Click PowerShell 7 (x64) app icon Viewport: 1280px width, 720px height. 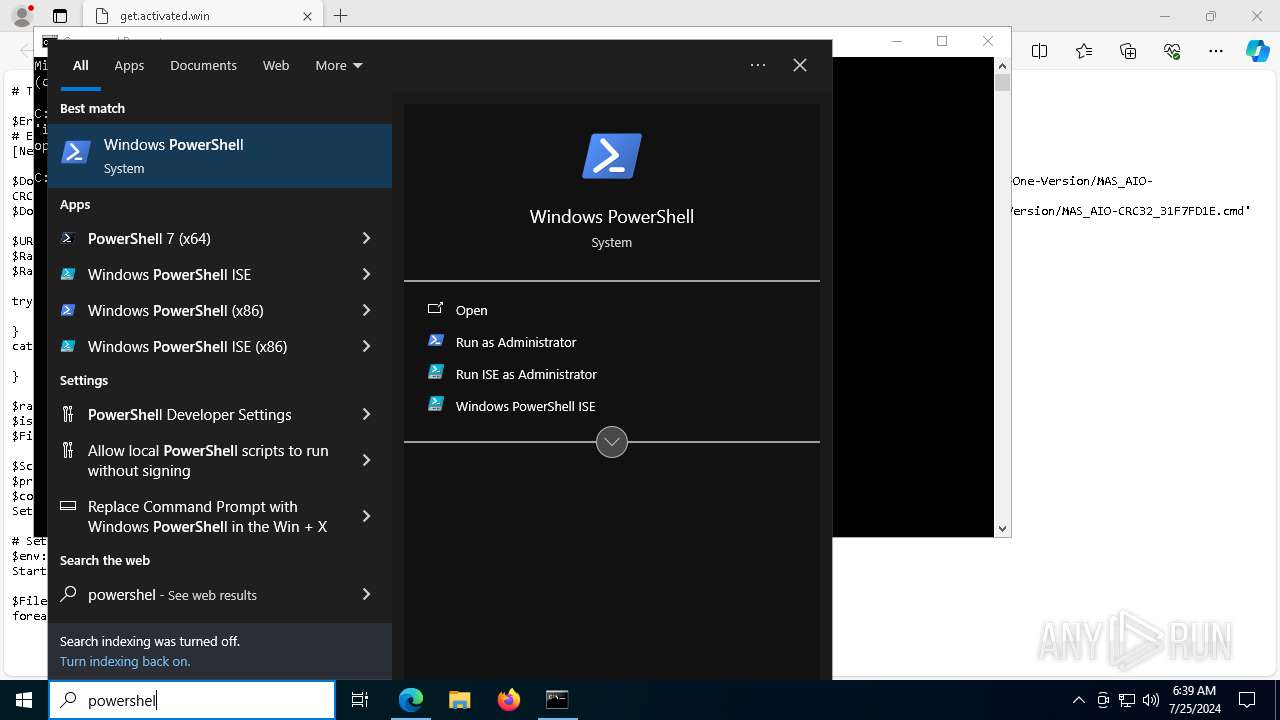pos(68,238)
